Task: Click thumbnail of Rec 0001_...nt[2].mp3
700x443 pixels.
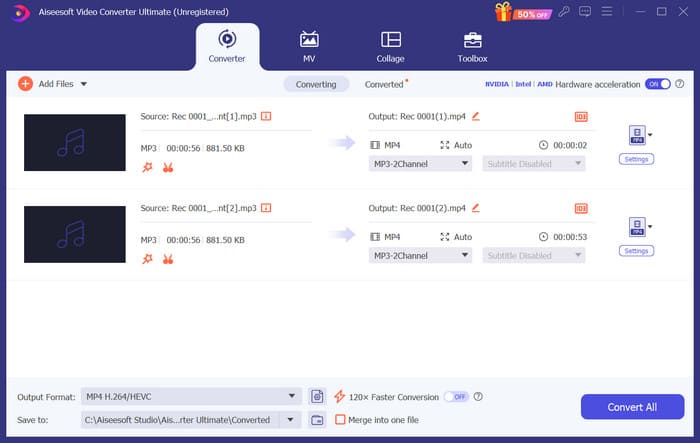Action: point(75,234)
